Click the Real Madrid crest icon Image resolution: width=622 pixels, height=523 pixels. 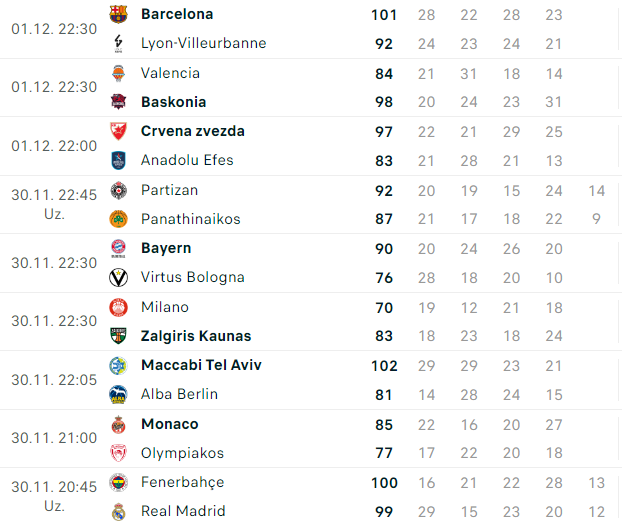[119, 511]
